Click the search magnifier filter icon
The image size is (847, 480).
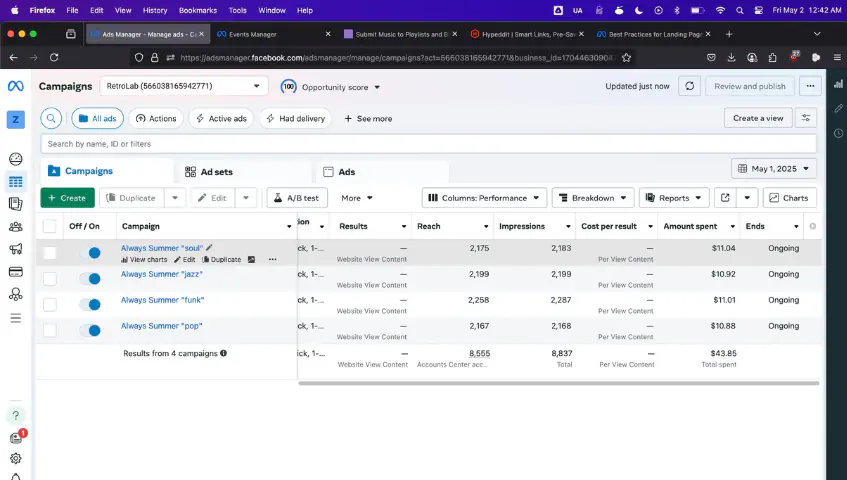tap(51, 118)
